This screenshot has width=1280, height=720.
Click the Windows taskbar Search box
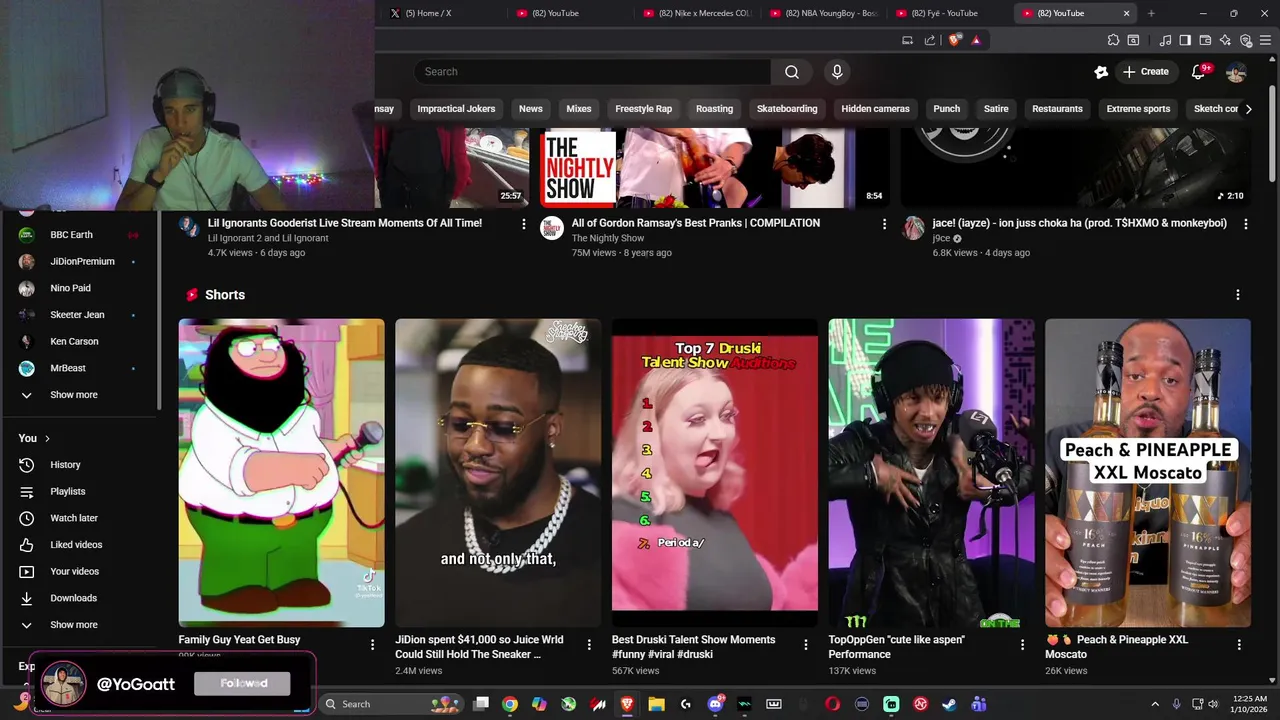coord(392,704)
